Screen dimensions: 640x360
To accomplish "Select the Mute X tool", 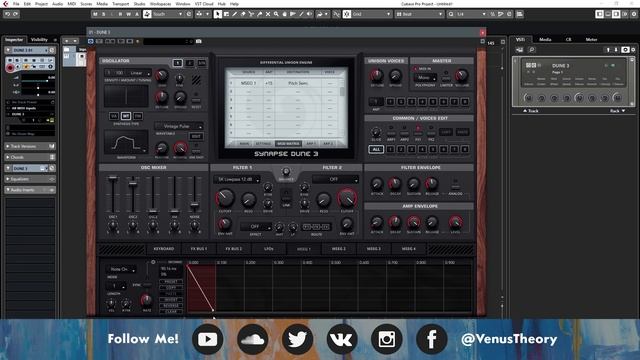I will tap(268, 14).
